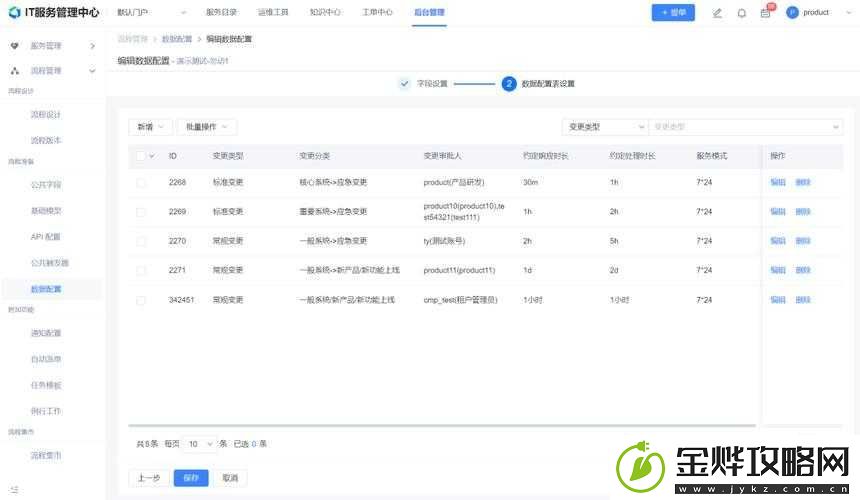The image size is (860, 500).
Task: Collapse the 流程管理 sidebar section
Action: coord(92,71)
